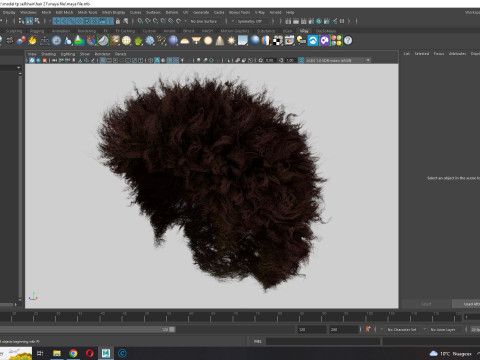Open the Edit Mesh menu
Image resolution: width=480 pixels, height=360 pixels.
(64, 12)
